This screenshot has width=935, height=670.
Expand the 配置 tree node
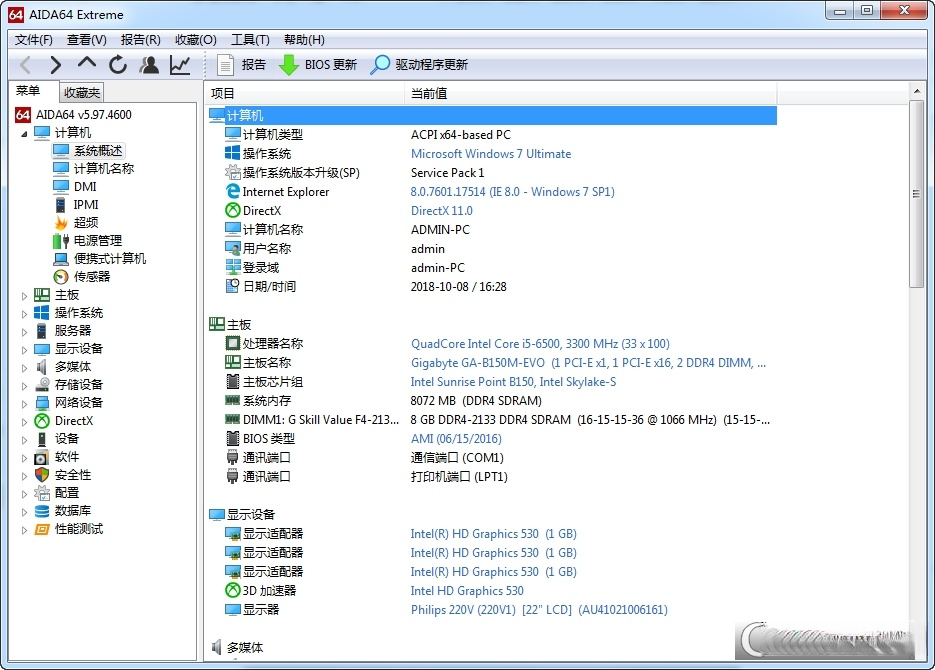point(24,494)
